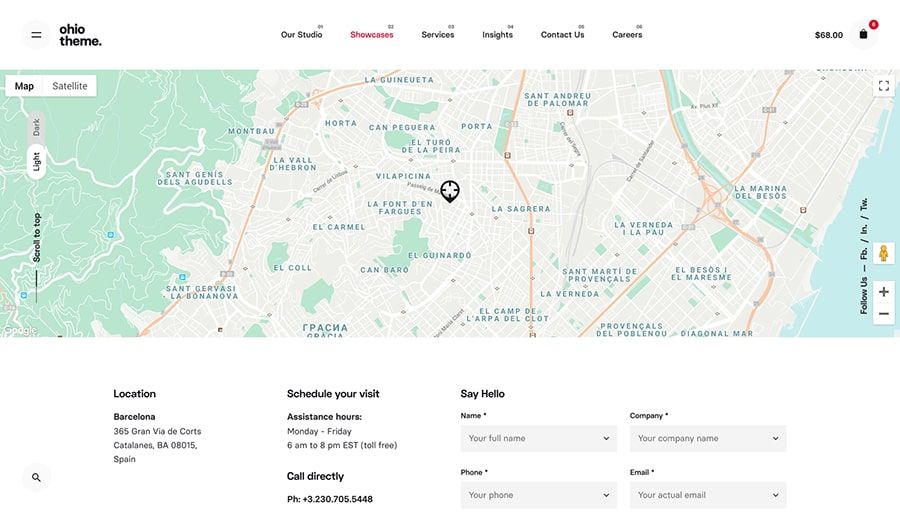Zoom in on the map
The width and height of the screenshot is (900, 514).
[883, 292]
